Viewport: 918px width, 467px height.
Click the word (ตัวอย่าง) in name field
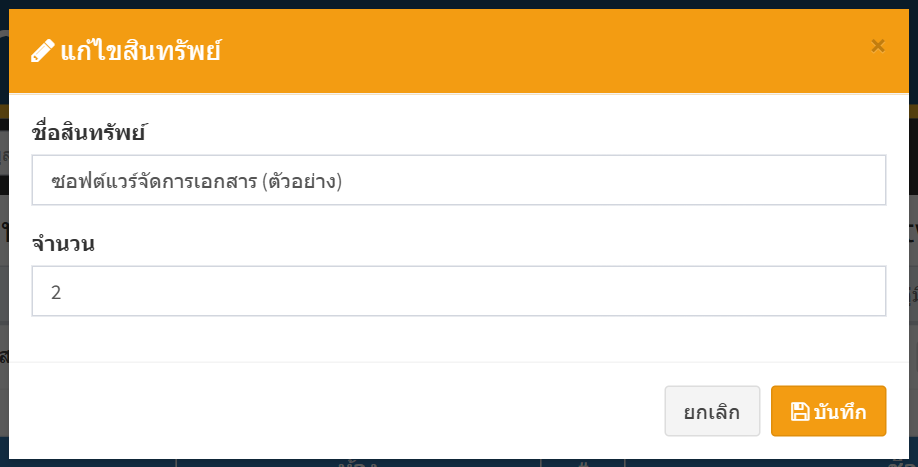[302, 181]
